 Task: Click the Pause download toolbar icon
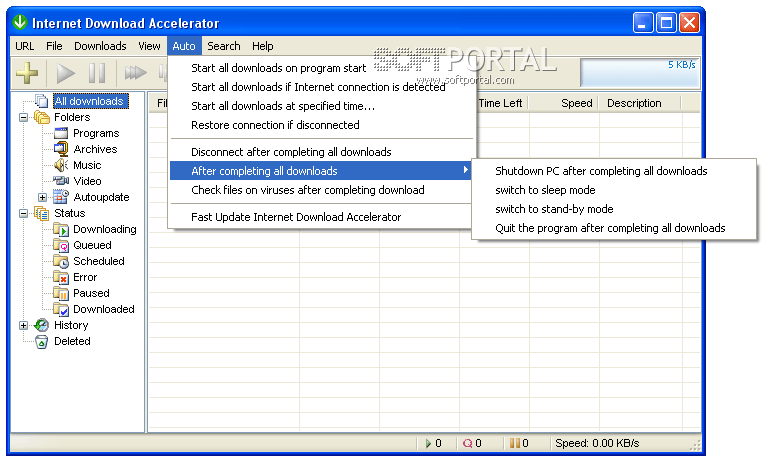[x=97, y=73]
